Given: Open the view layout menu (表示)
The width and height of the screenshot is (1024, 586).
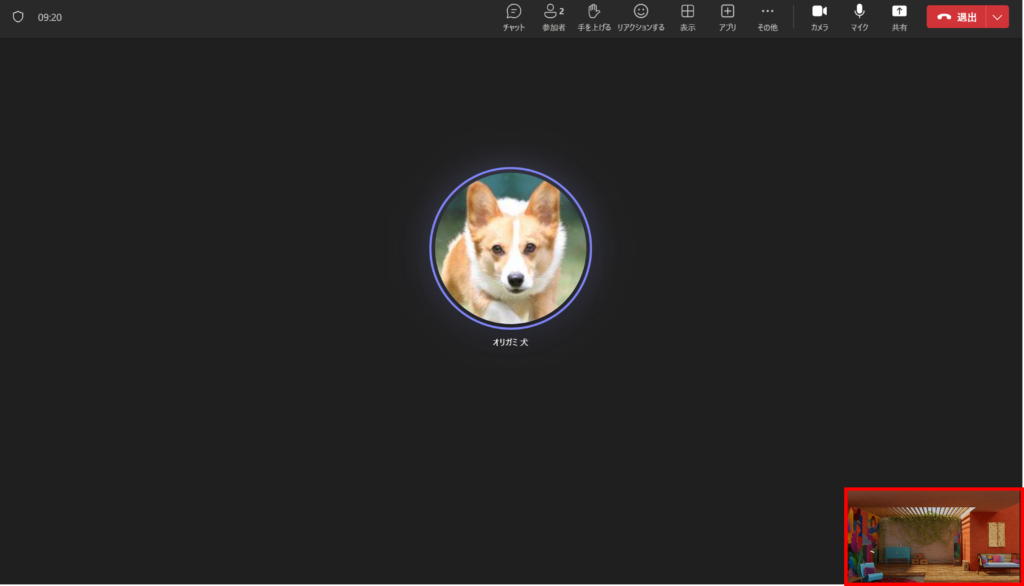Looking at the screenshot, I should coord(687,17).
